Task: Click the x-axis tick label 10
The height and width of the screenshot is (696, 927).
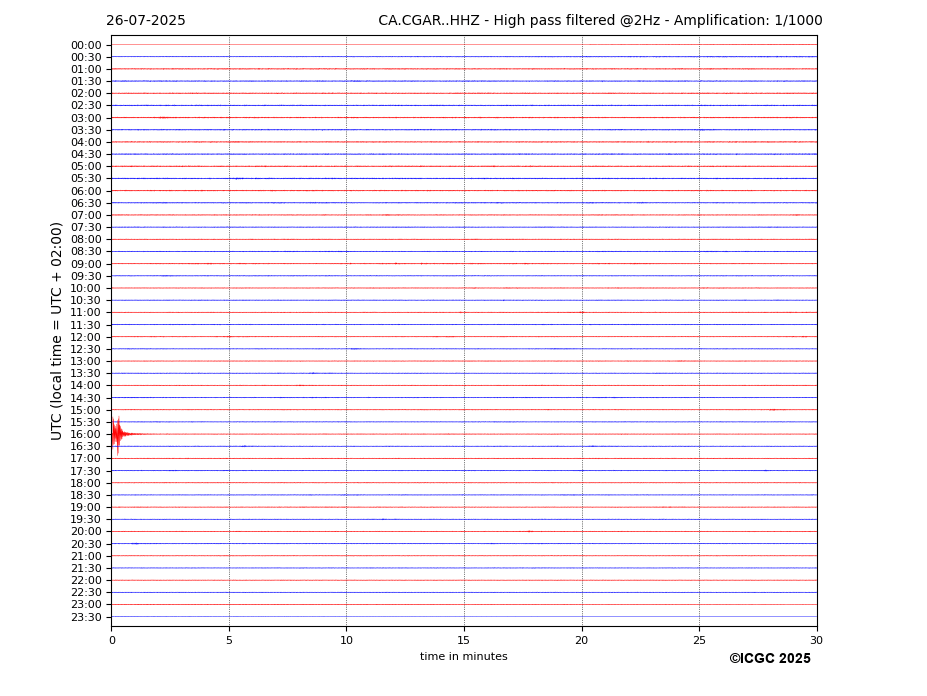Action: [346, 640]
